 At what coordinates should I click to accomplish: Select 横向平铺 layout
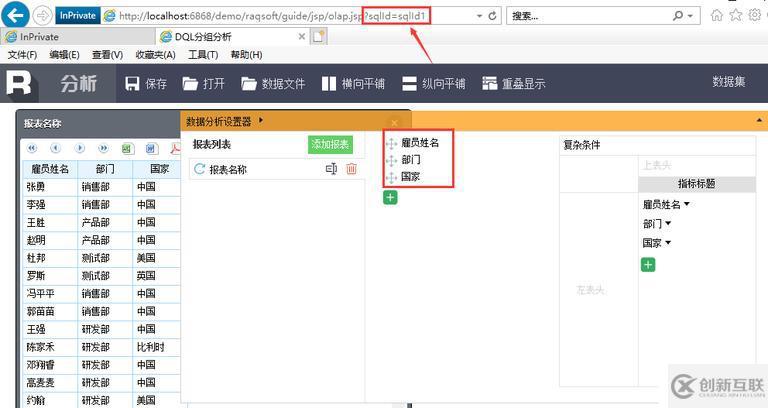coord(353,84)
